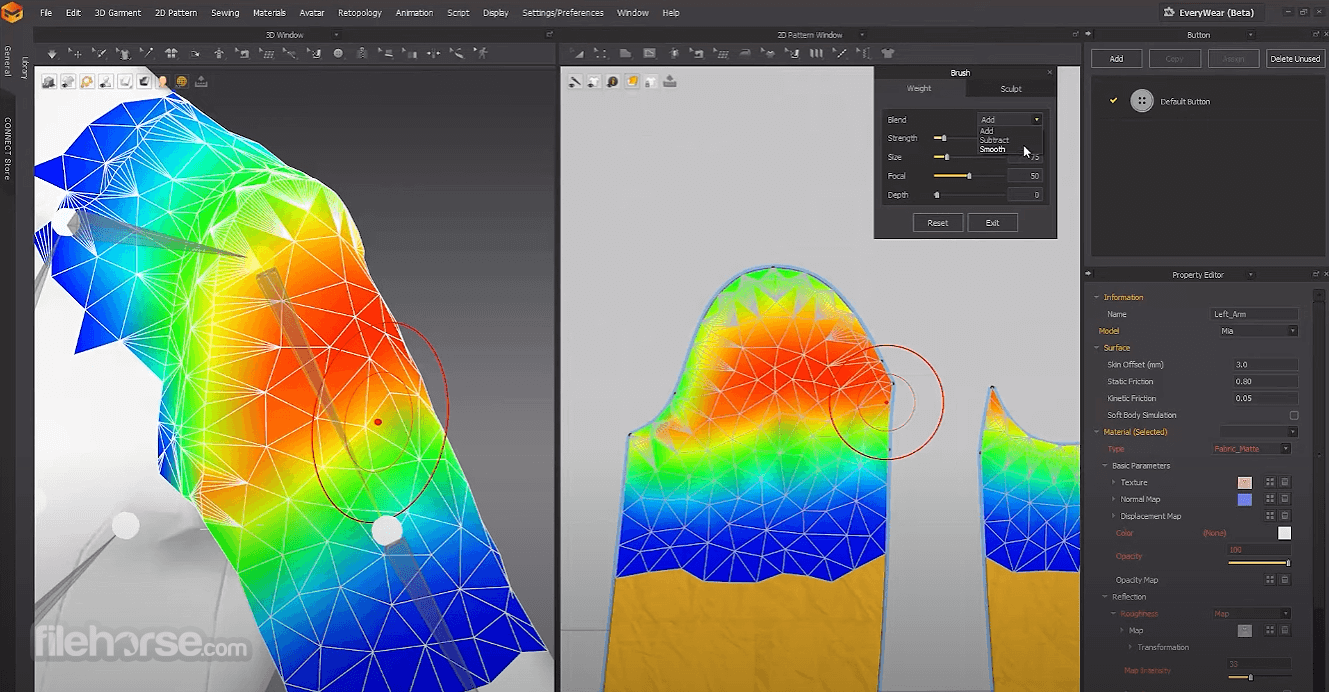Open the Blend dropdown in Brush panel
Viewport: 1329px width, 692px height.
(x=1010, y=120)
